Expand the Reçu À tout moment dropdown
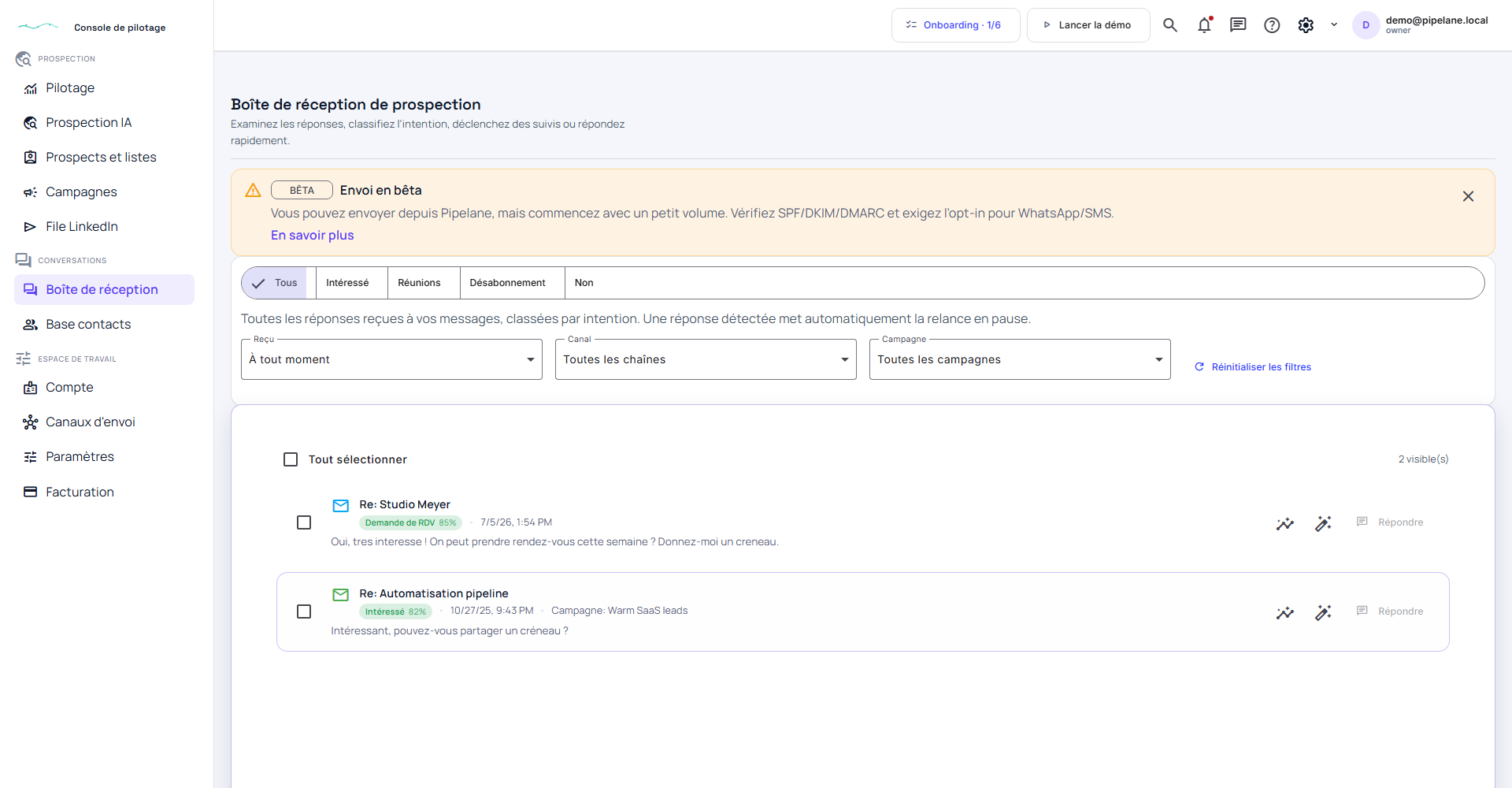This screenshot has width=1512, height=788. 391,359
